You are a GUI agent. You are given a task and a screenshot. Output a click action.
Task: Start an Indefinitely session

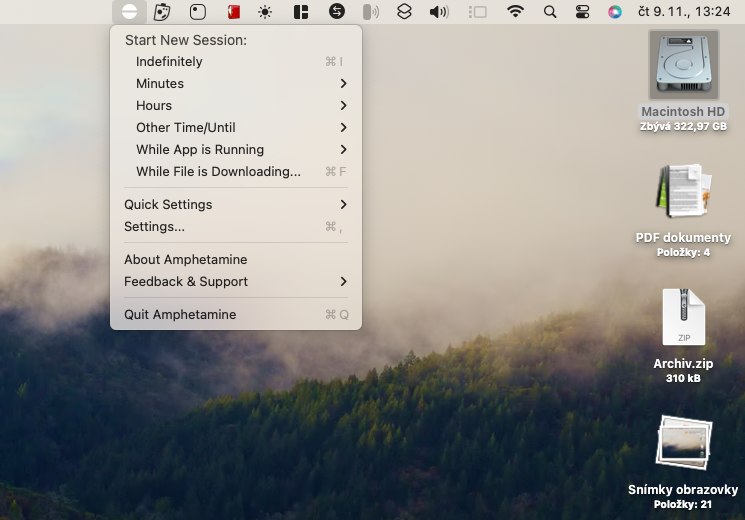pyautogui.click(x=236, y=62)
